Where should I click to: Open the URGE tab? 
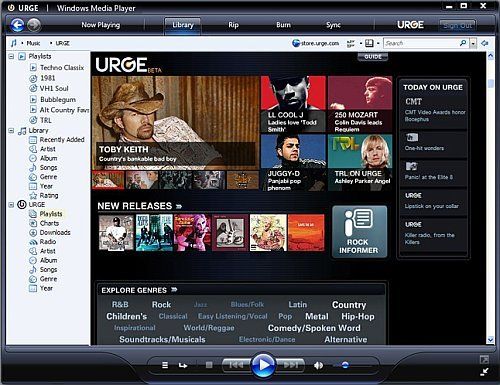pyautogui.click(x=410, y=25)
